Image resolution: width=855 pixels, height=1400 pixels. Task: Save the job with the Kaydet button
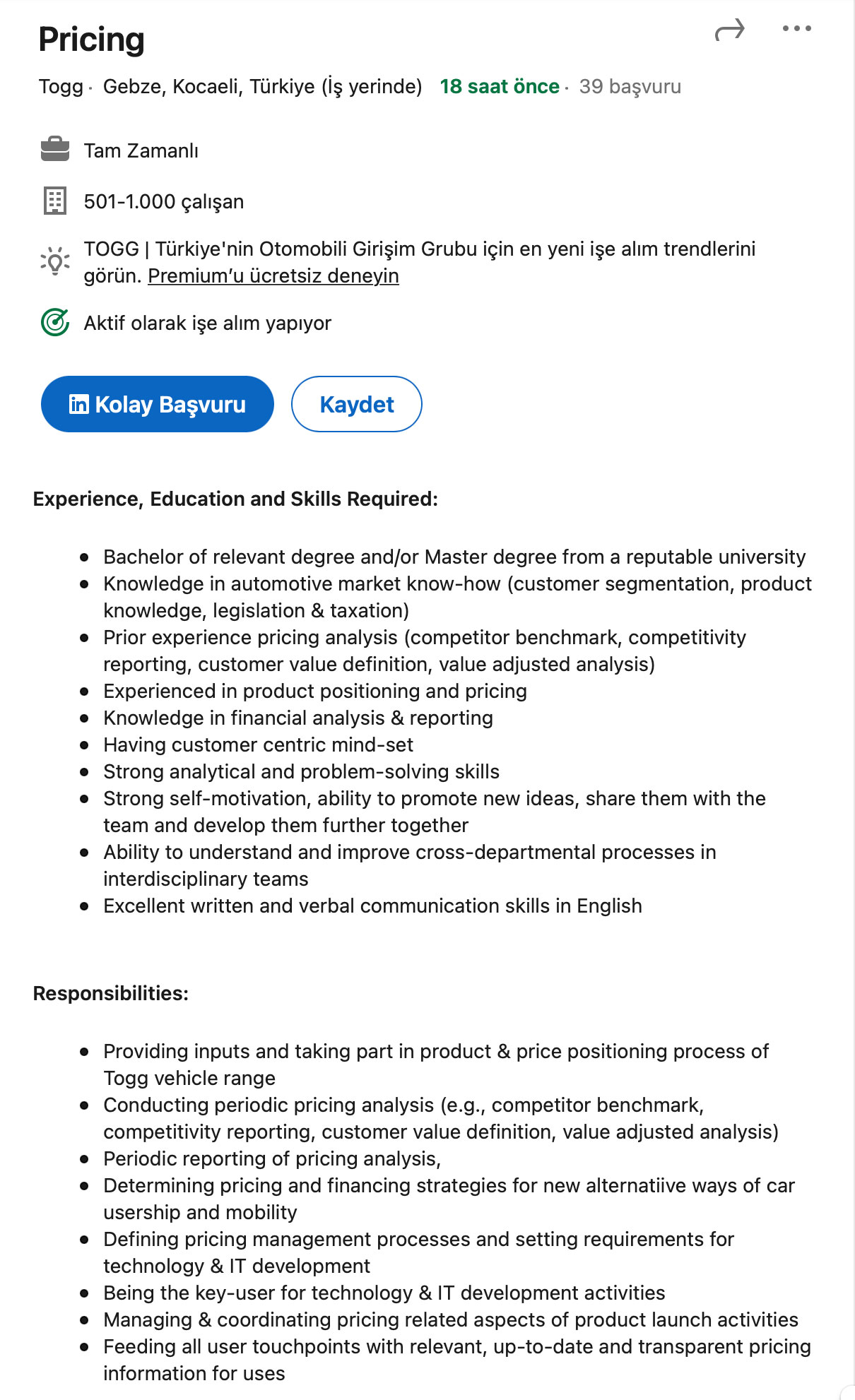356,404
